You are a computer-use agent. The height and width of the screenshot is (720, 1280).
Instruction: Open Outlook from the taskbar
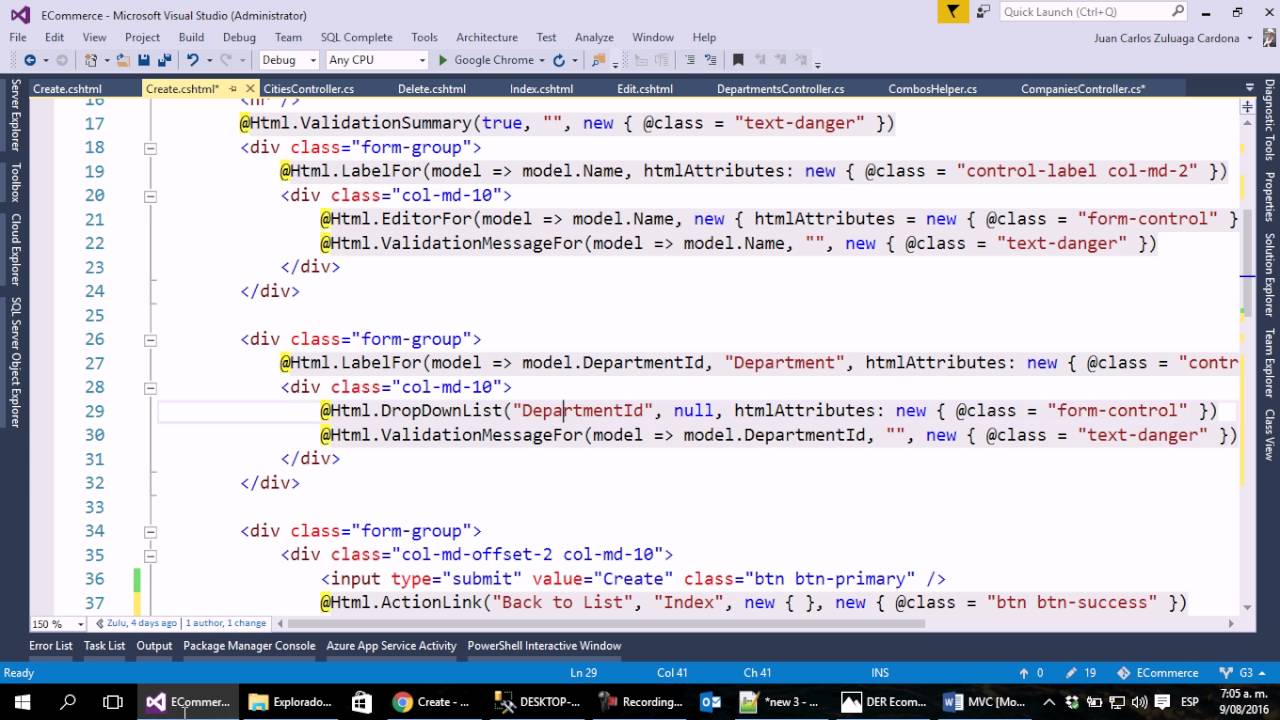tap(711, 701)
